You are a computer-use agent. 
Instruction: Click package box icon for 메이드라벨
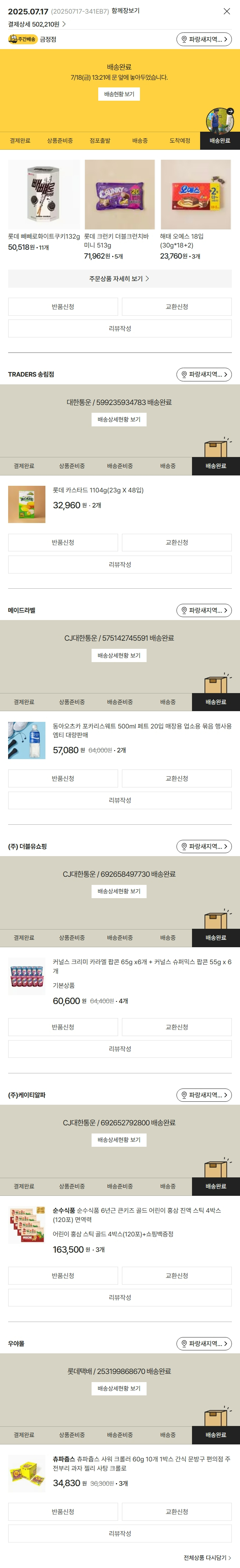[217, 683]
